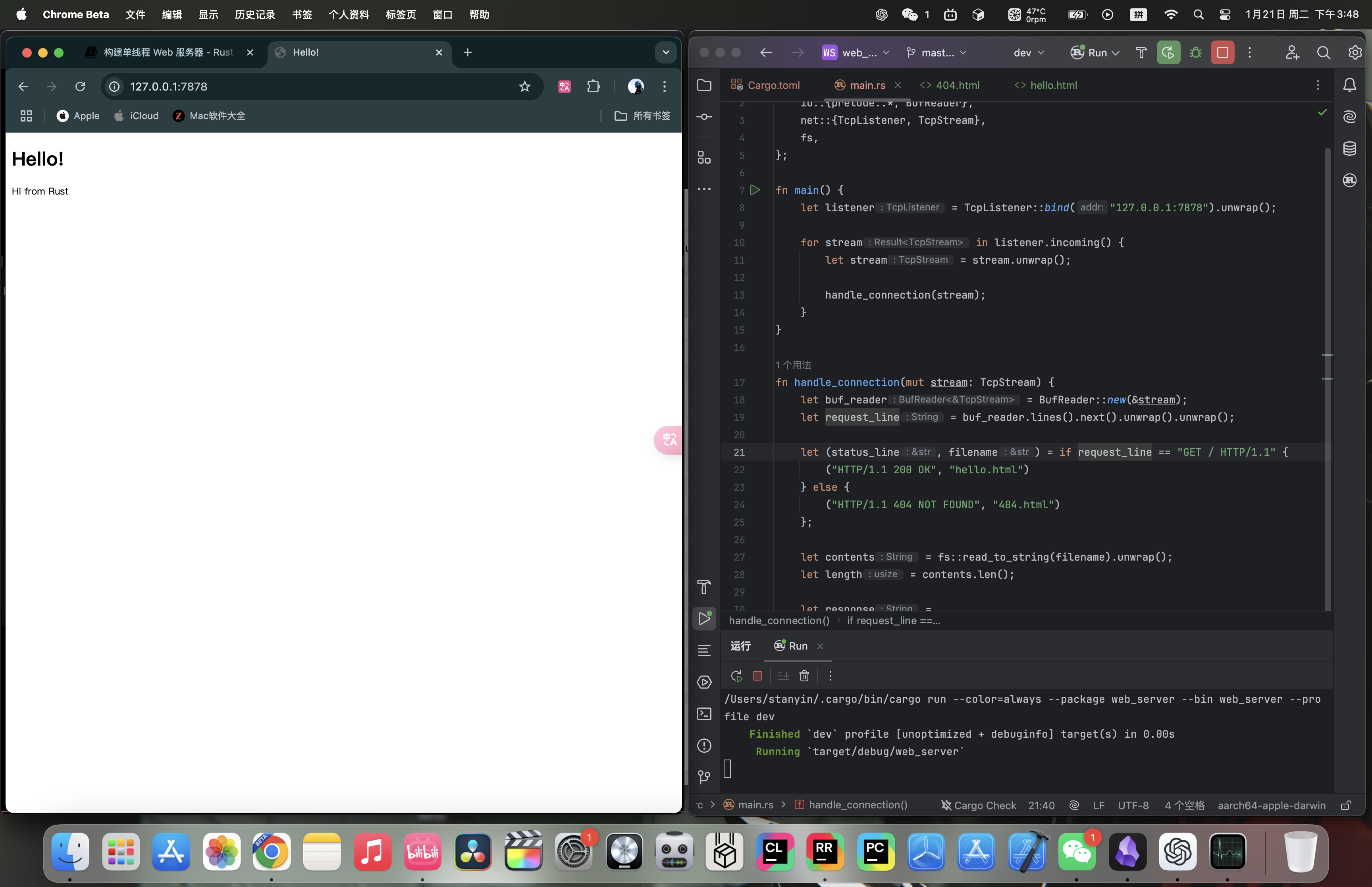This screenshot has width=1372, height=887.
Task: Run main function from gutter arrow
Action: 755,190
